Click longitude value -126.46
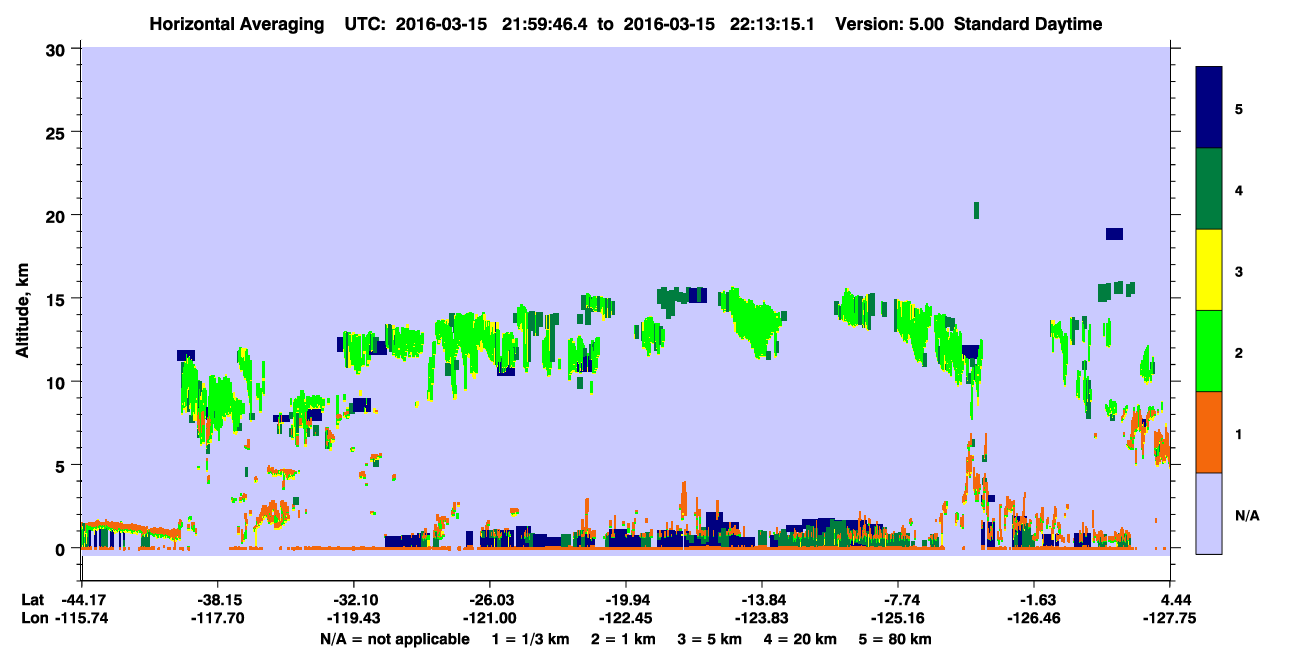This screenshot has height=667, width=1300. point(1034,618)
